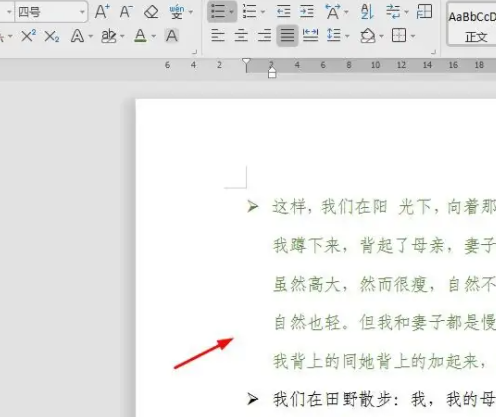Open the paragraph settings dialog launcher
The width and height of the screenshot is (496, 417).
[x=433, y=52]
